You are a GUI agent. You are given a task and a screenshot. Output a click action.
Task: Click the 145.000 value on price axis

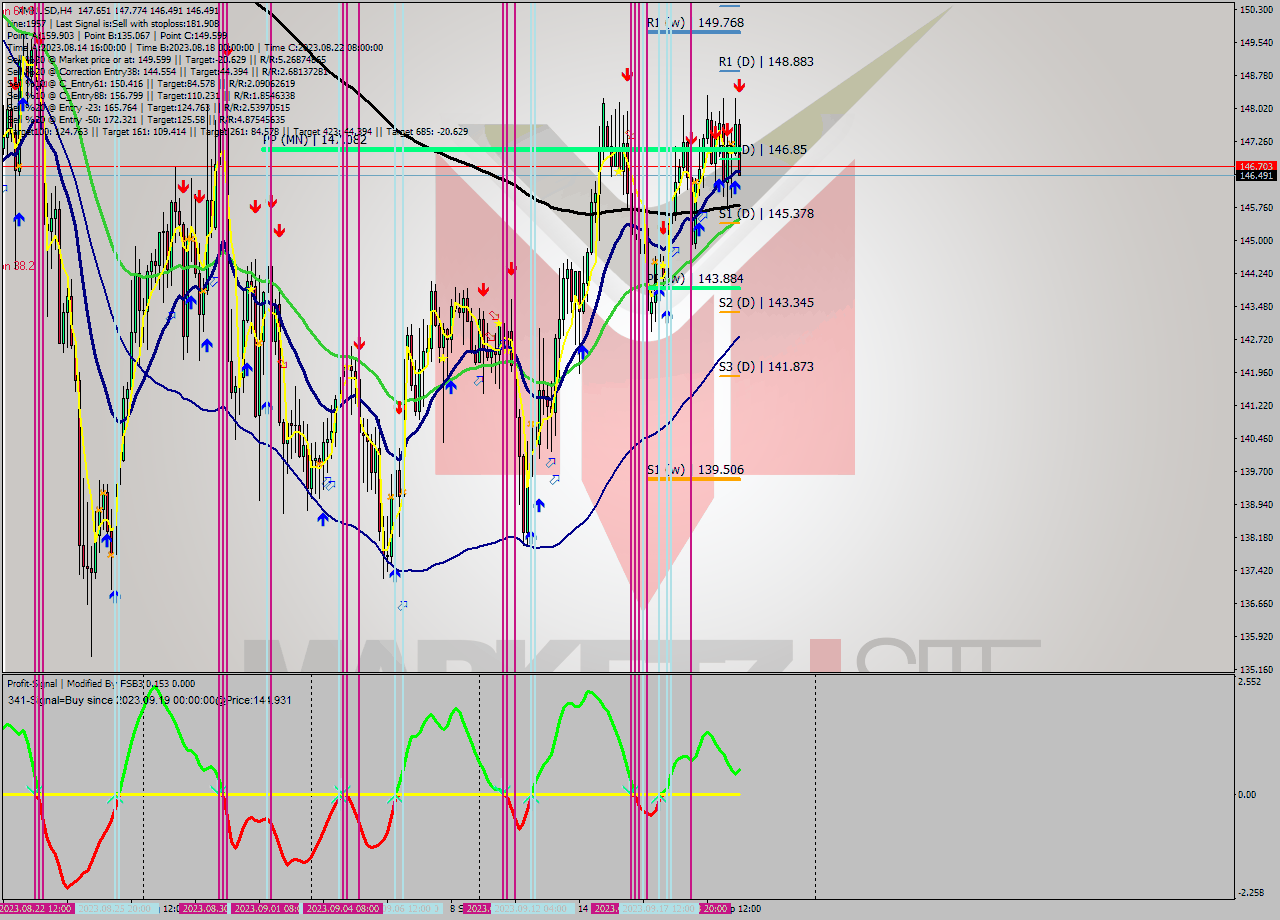[x=1256, y=241]
